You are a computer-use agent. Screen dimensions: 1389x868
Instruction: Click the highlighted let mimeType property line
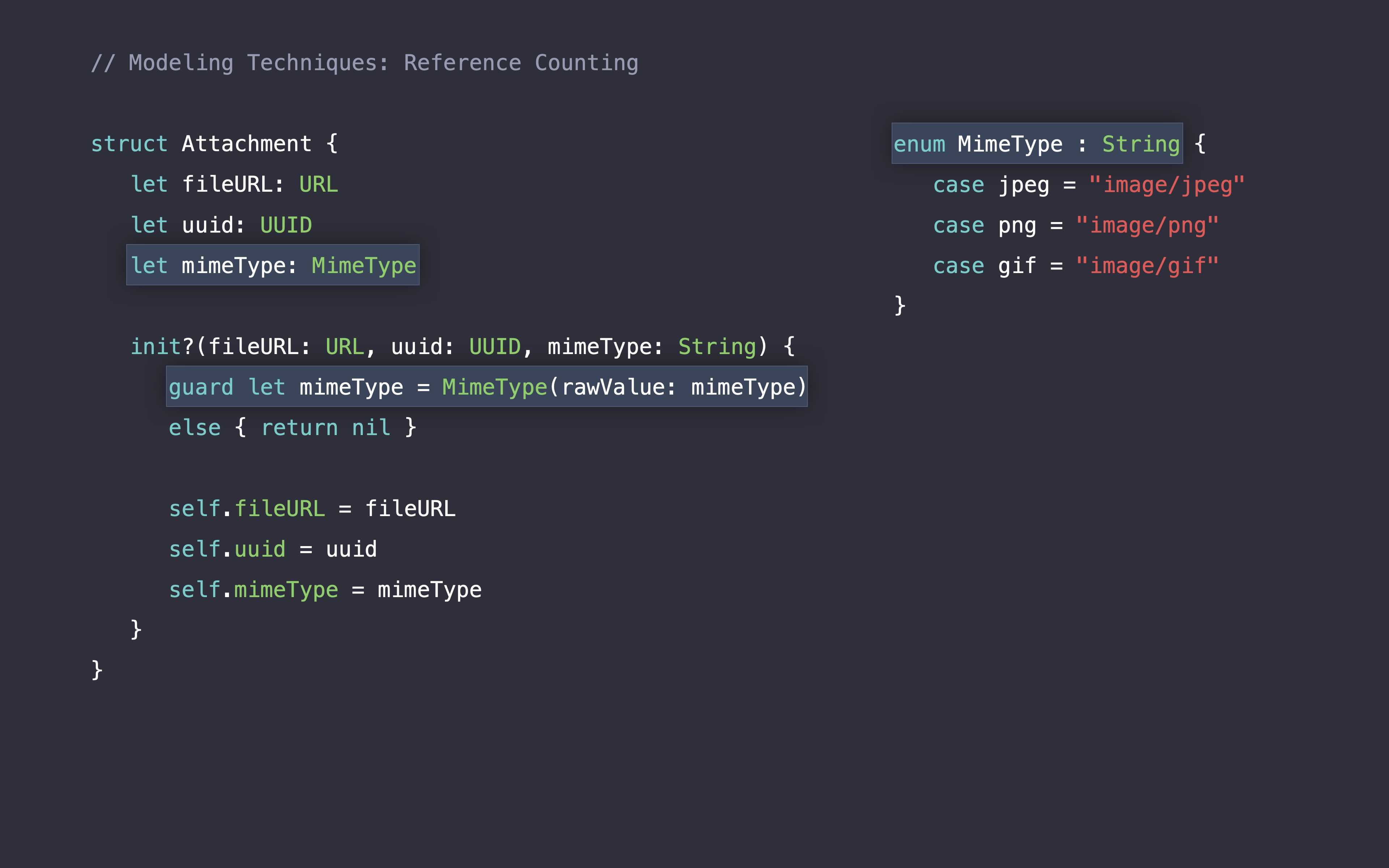[273, 265]
